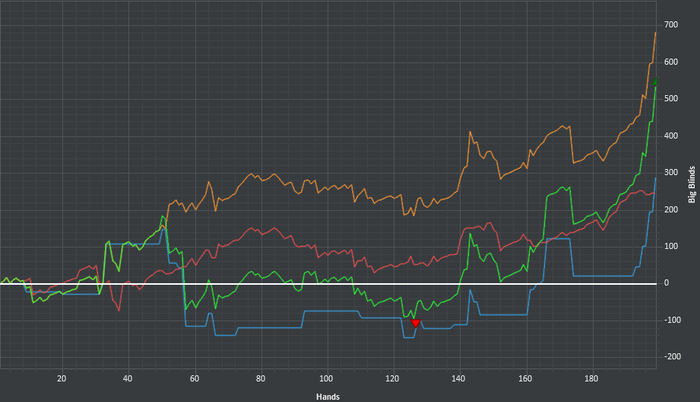Click the 600 y-axis value
The width and height of the screenshot is (700, 402).
click(671, 62)
